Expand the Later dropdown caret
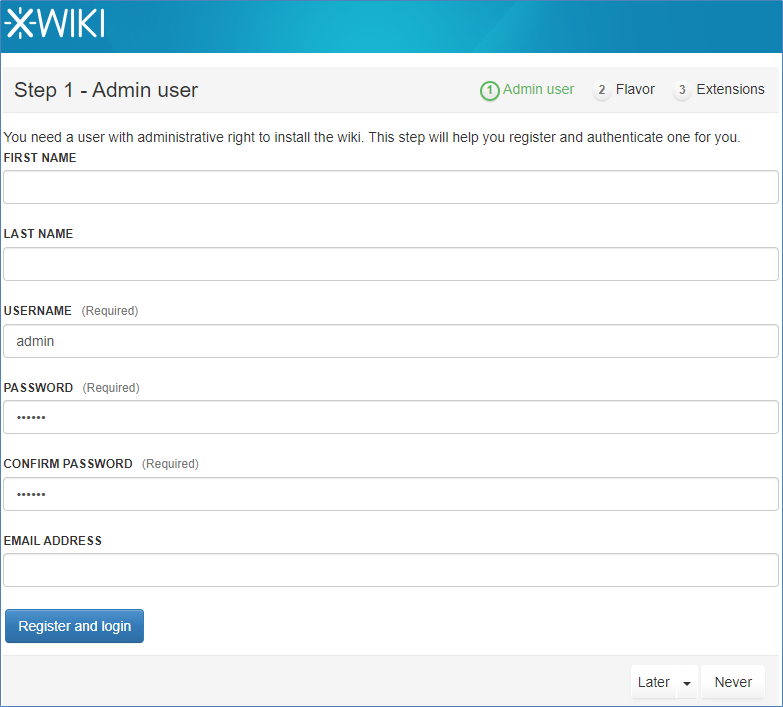The width and height of the screenshot is (783, 707). pos(687,683)
